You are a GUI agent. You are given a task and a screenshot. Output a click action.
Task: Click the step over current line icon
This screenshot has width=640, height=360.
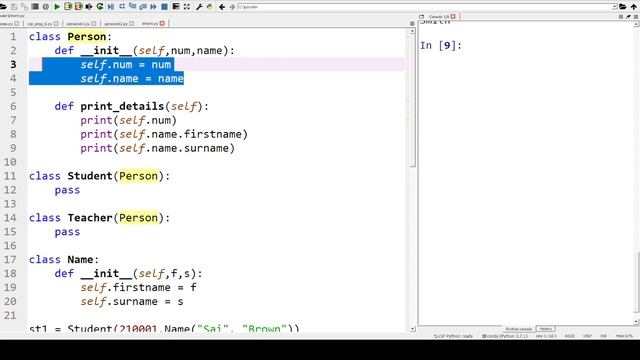tap(122, 7)
